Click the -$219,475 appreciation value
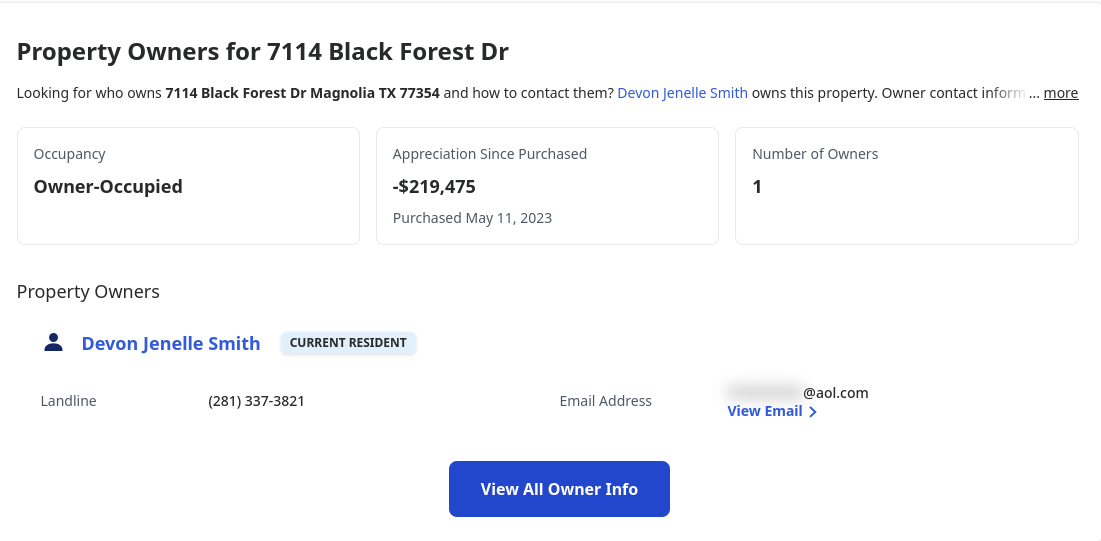The height and width of the screenshot is (541, 1101). [x=434, y=187]
